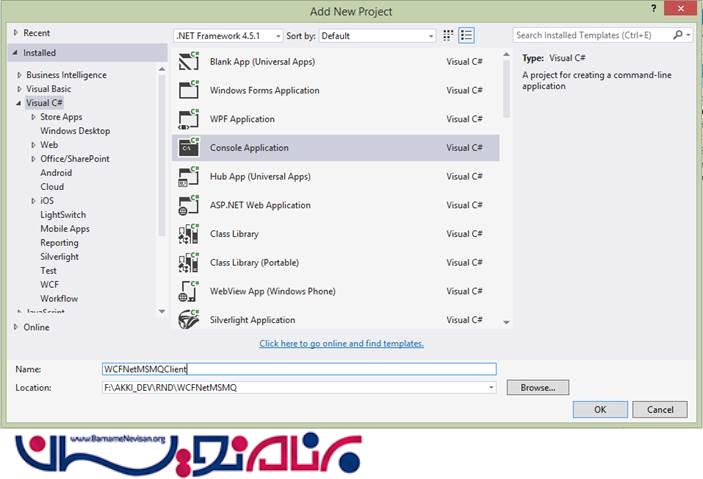This screenshot has width=703, height=479.
Task: Choose the WPF Application template icon
Action: (189, 119)
